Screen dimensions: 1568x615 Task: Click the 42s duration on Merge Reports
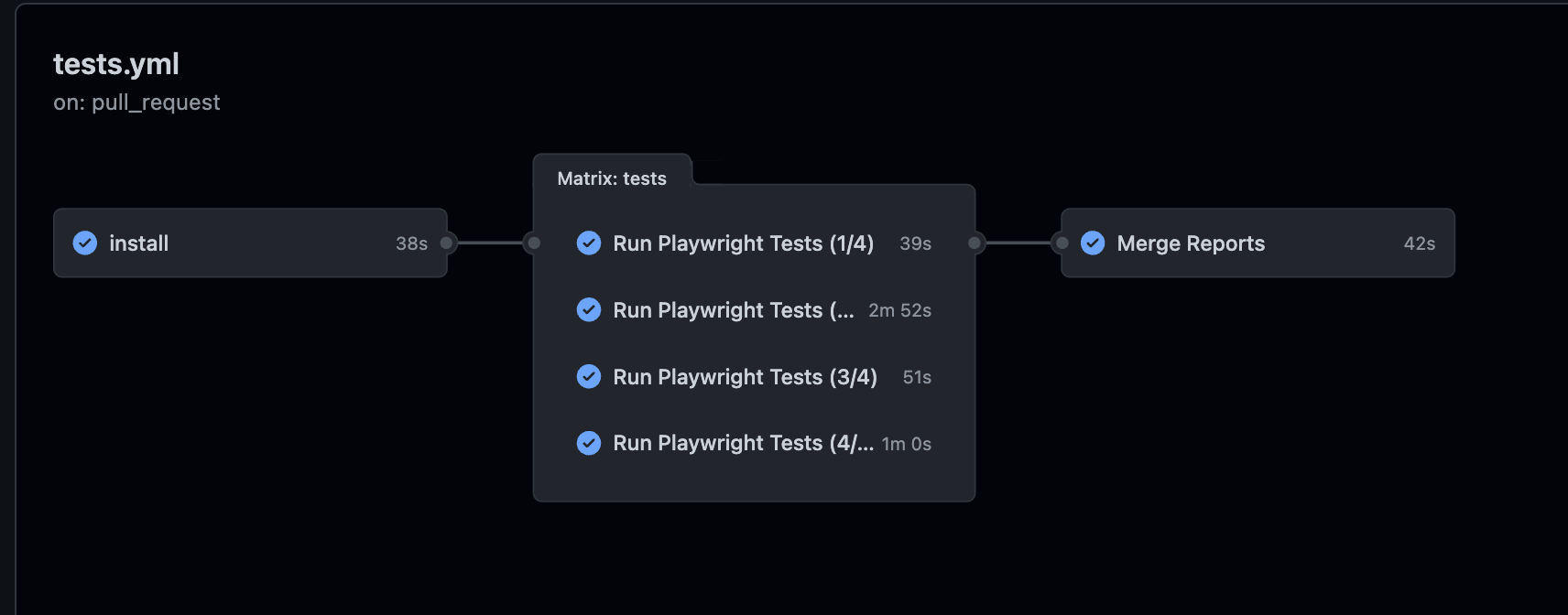tap(1419, 243)
